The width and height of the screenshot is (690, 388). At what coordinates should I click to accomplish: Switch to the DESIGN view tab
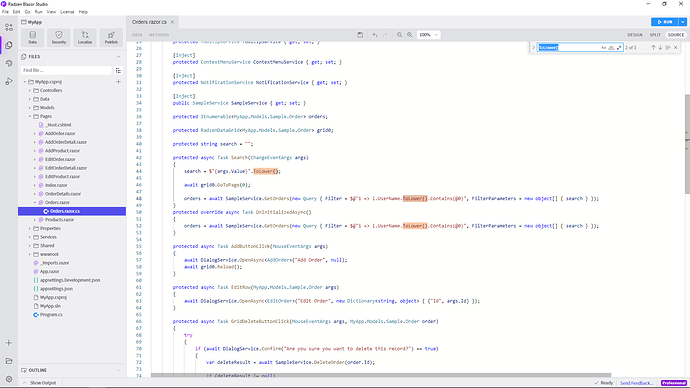coord(635,35)
